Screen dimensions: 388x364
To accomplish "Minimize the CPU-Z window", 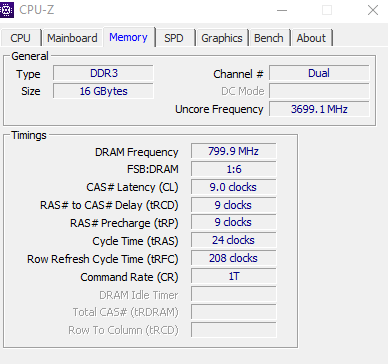I will click(282, 10).
